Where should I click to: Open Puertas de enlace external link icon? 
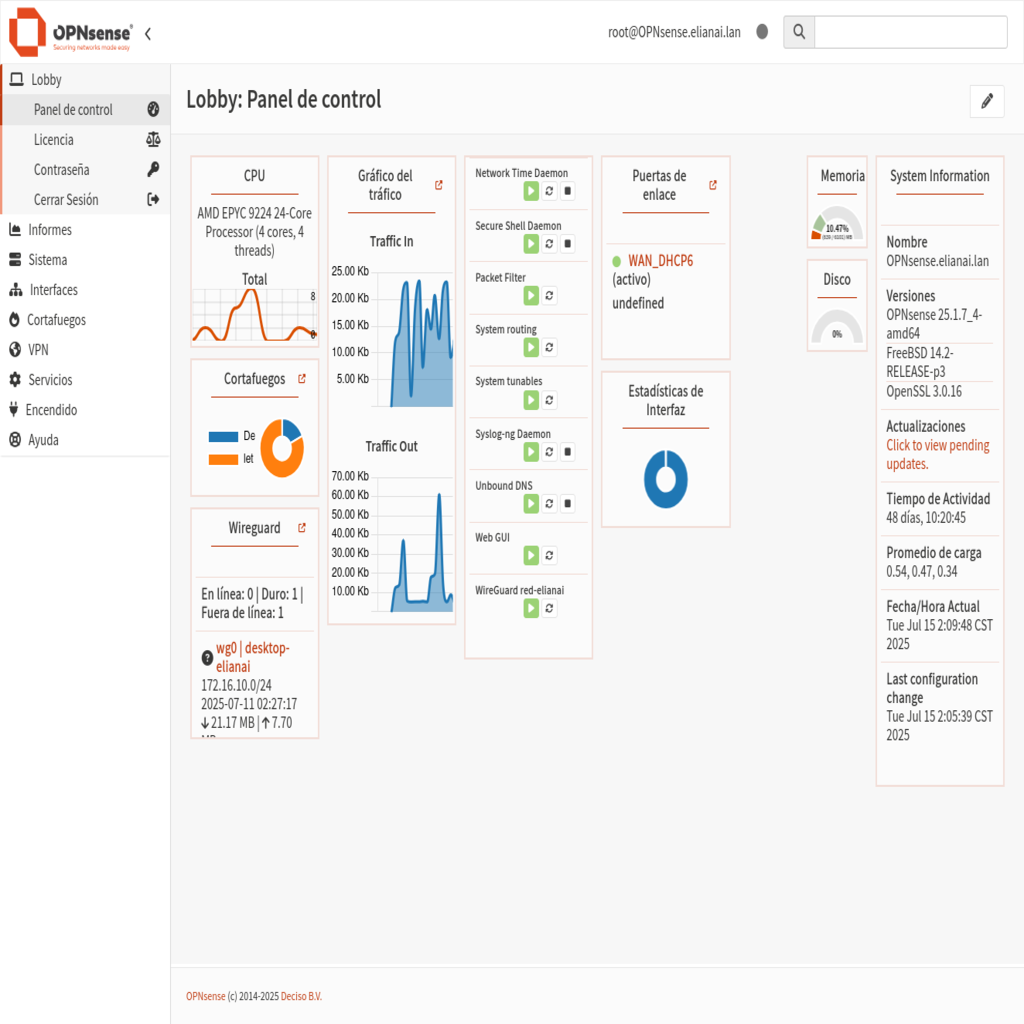(713, 185)
